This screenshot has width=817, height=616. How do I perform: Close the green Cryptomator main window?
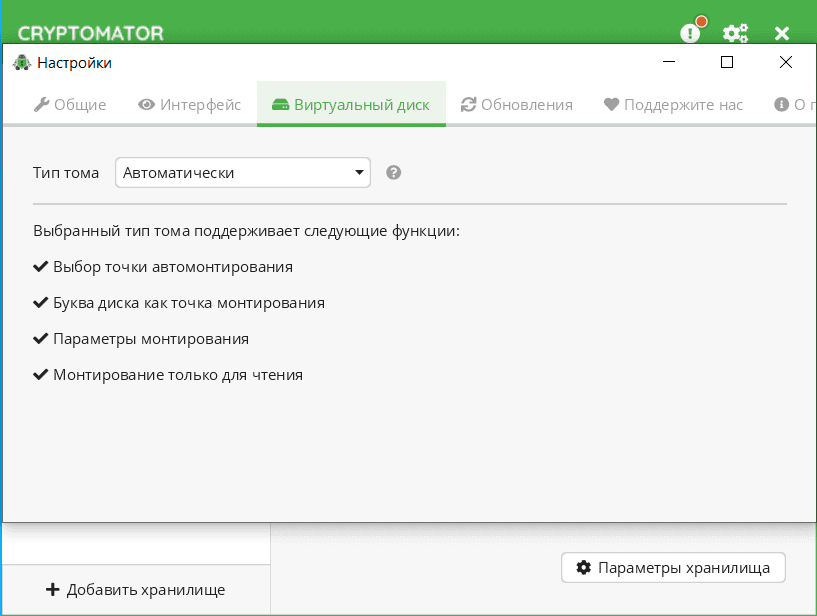782,33
